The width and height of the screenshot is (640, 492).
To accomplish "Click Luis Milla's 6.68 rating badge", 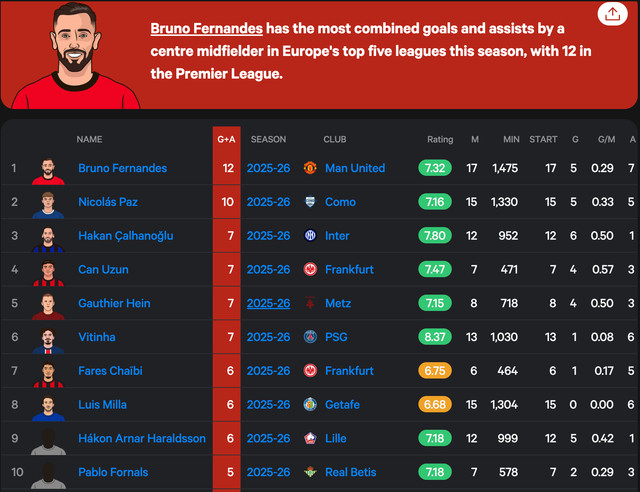I will coord(435,405).
